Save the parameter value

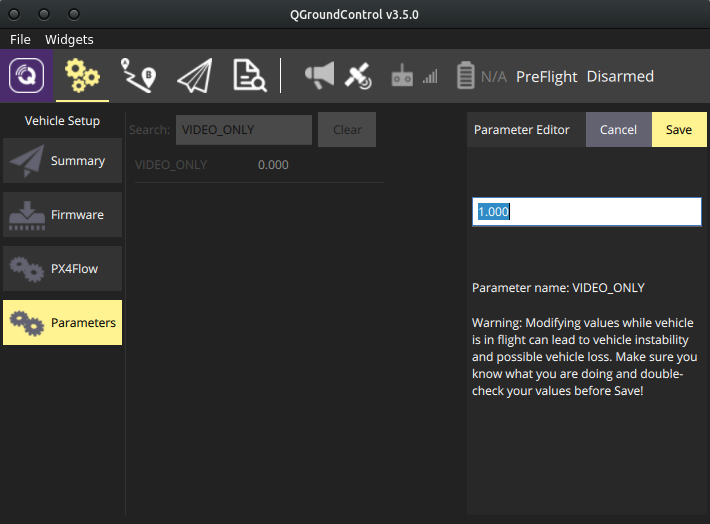tap(679, 130)
